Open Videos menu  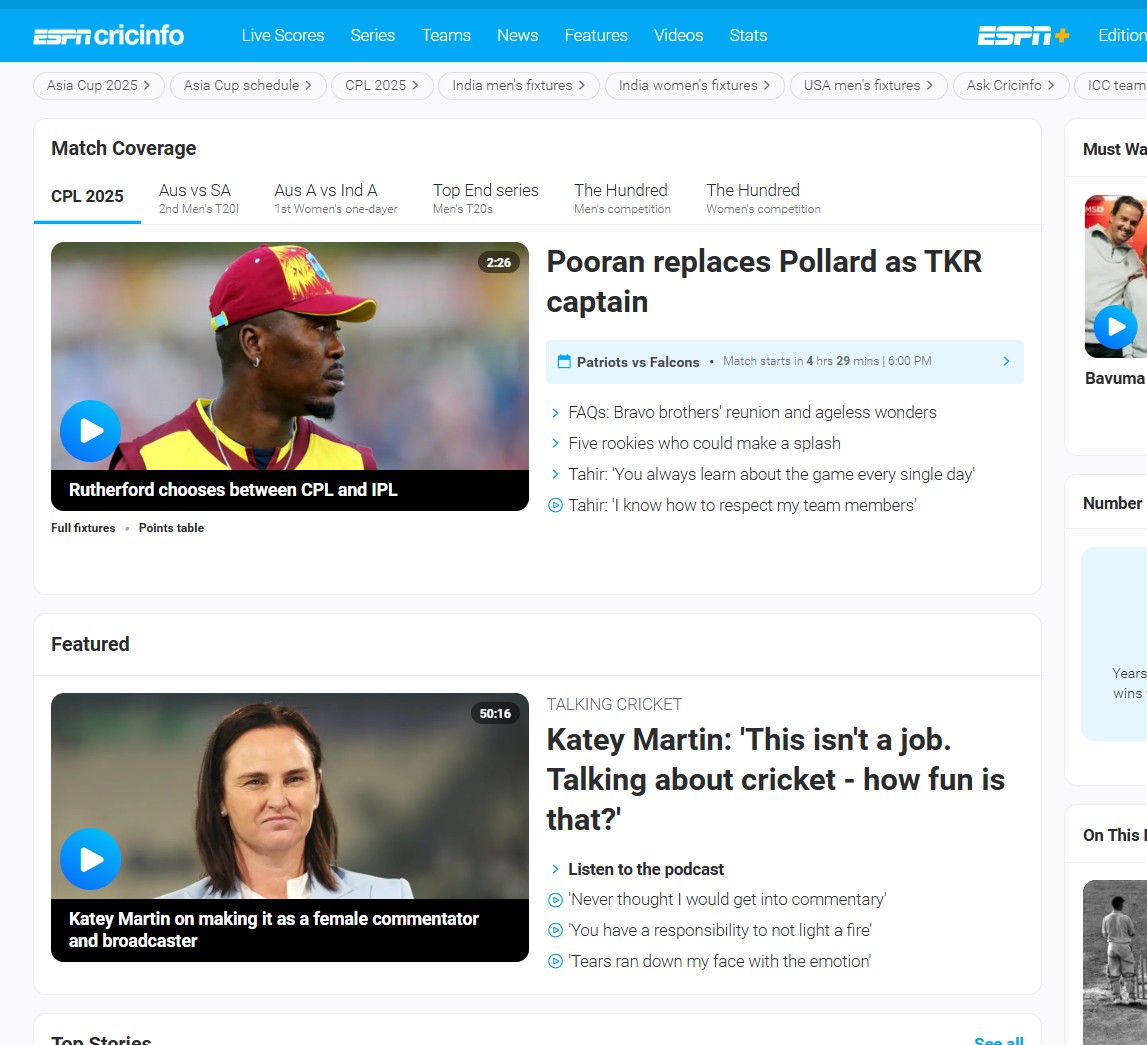click(678, 35)
